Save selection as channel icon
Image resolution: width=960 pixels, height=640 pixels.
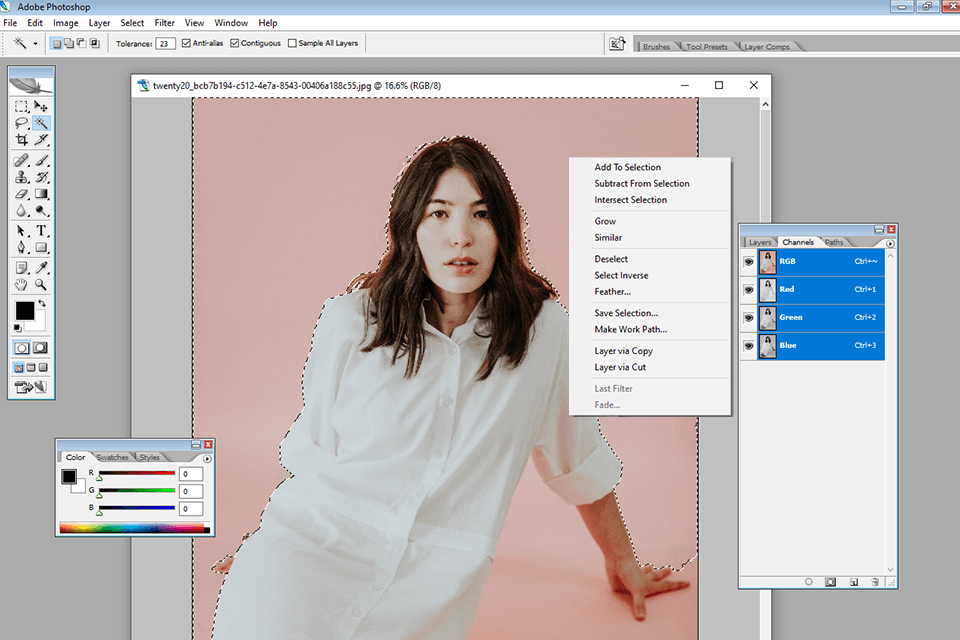click(x=830, y=582)
